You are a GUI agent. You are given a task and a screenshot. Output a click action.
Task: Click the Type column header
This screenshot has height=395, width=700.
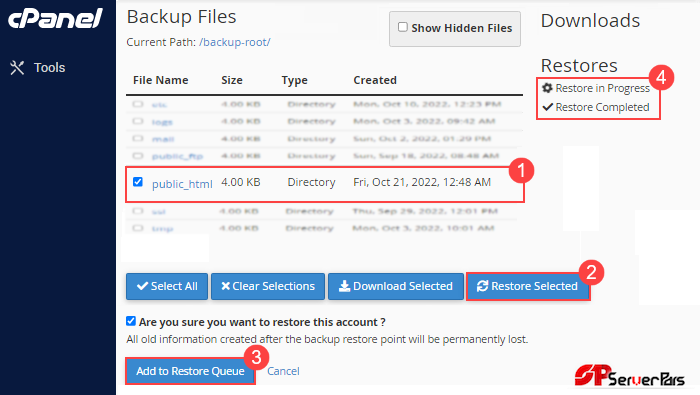coord(295,81)
